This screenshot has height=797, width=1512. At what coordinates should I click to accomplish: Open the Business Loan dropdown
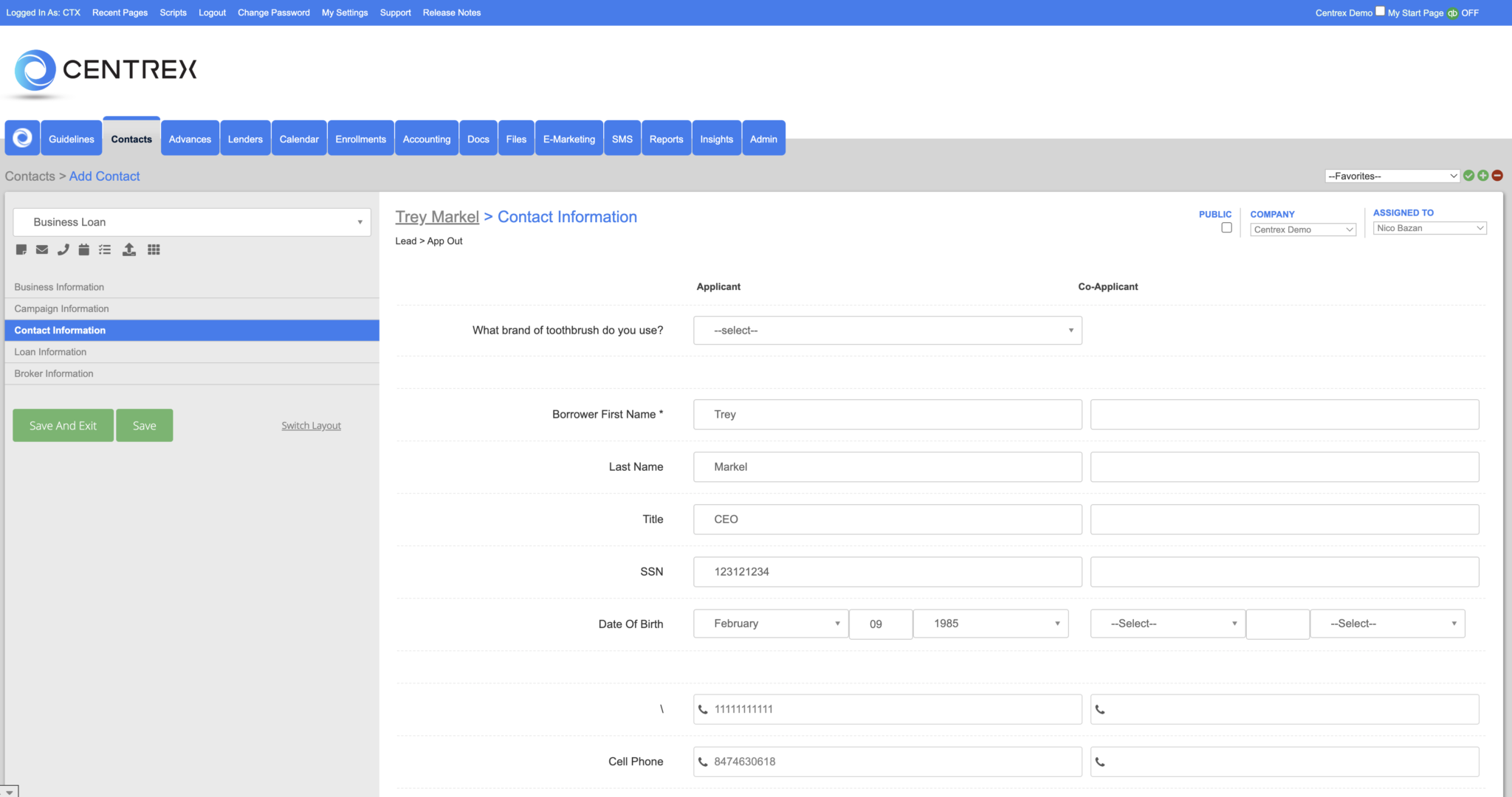(191, 221)
